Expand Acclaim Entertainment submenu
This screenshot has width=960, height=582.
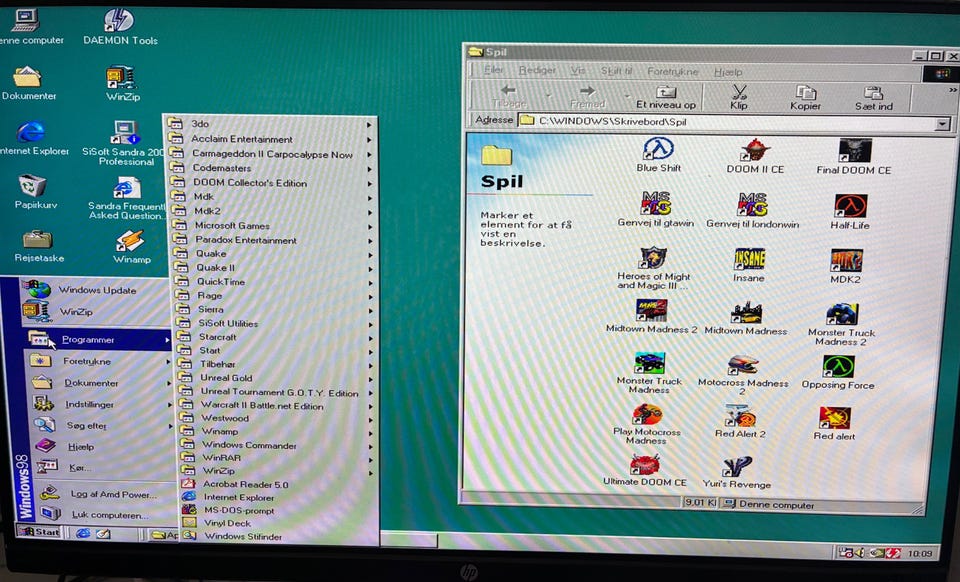pos(270,139)
